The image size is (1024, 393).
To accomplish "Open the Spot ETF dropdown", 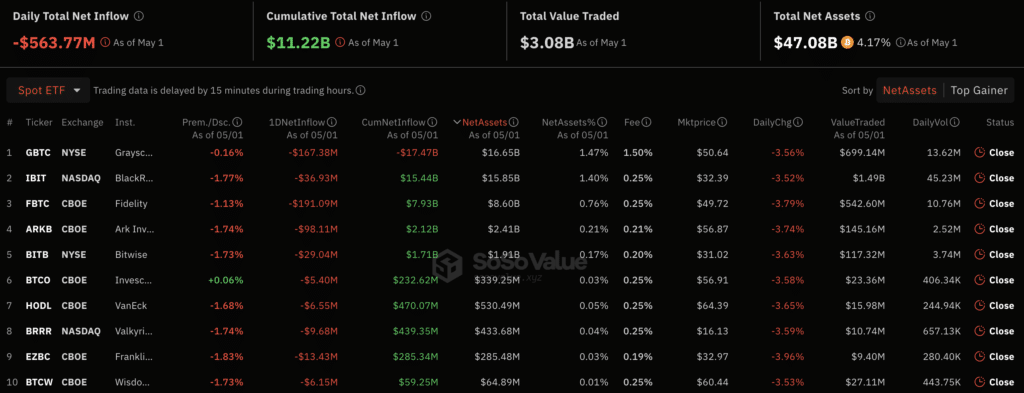I will pyautogui.click(x=48, y=91).
